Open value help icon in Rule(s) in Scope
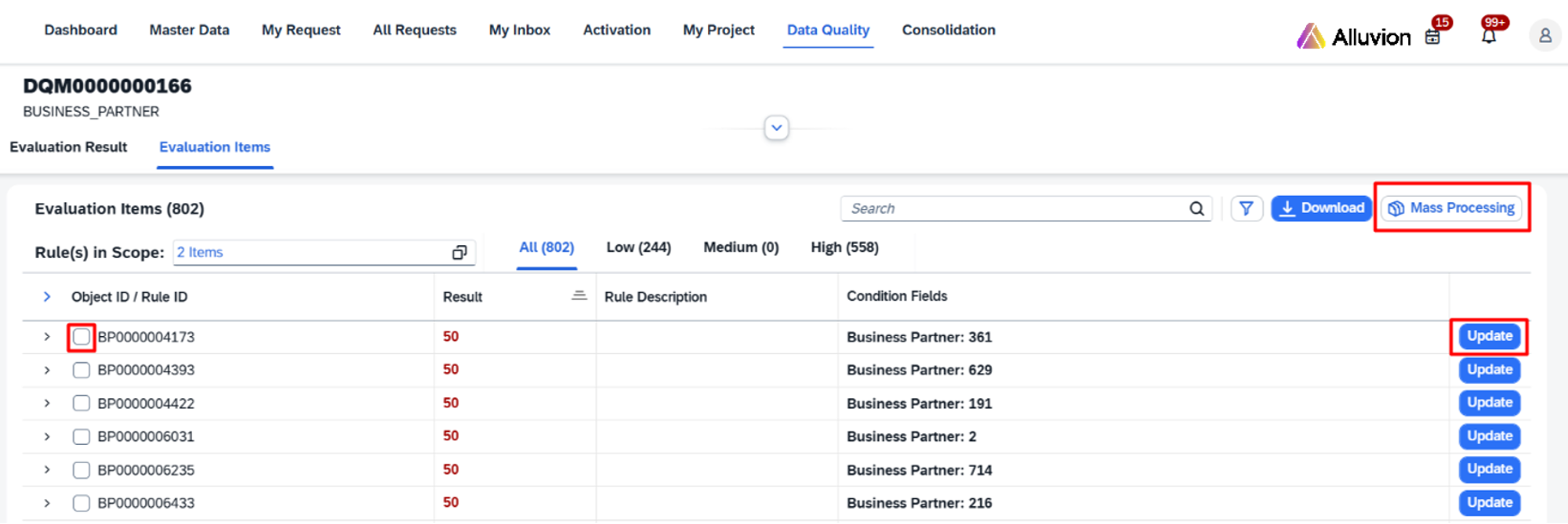 point(459,252)
